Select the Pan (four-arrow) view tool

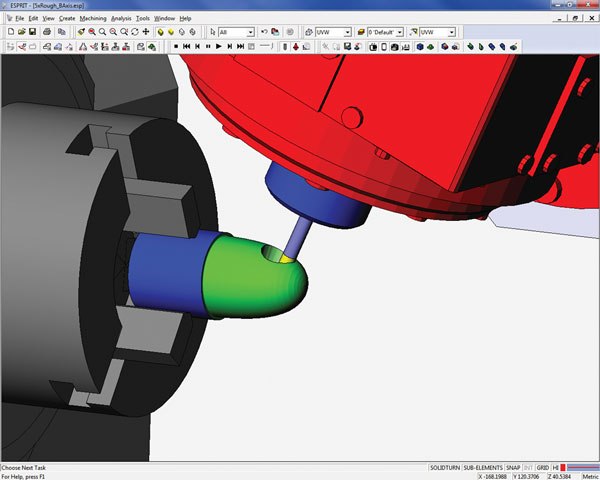(147, 32)
